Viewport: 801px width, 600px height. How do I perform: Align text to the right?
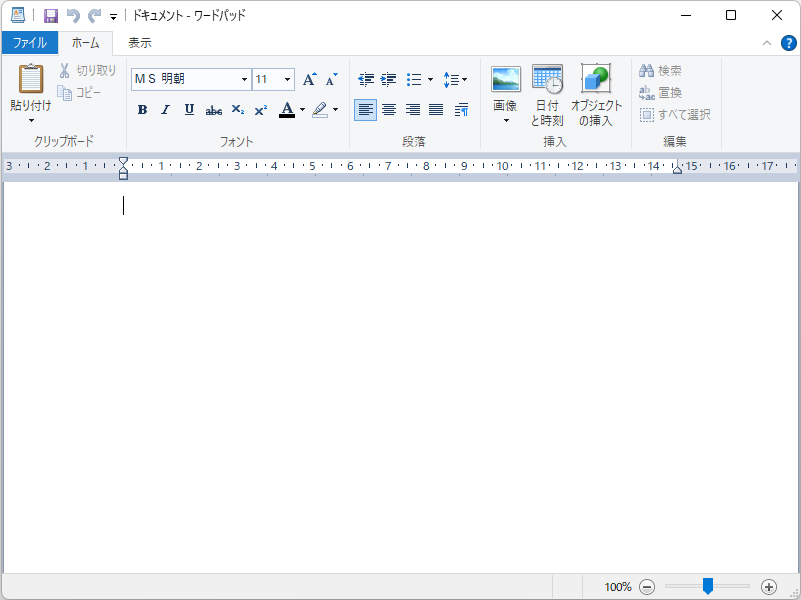[x=413, y=109]
